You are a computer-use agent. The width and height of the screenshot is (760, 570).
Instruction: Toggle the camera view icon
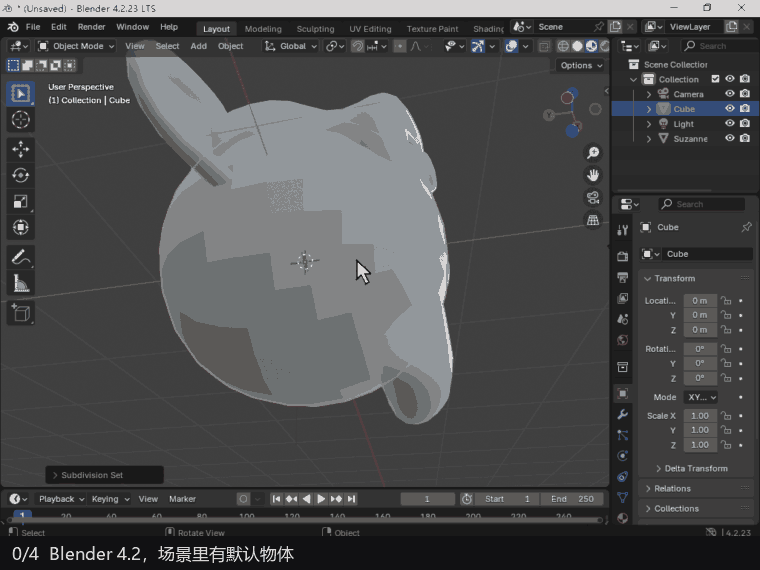(593, 198)
